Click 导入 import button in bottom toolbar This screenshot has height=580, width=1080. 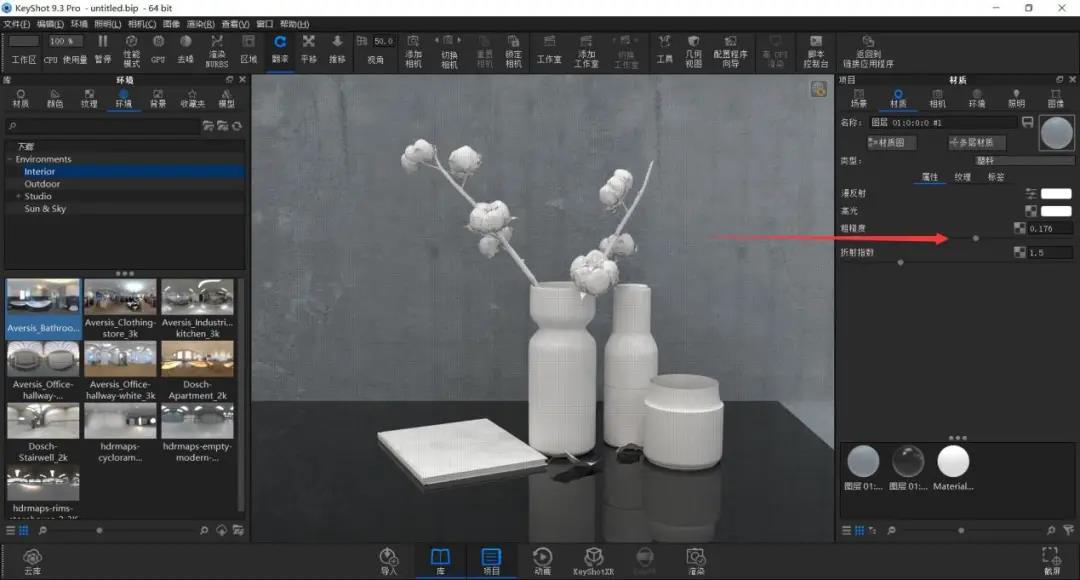pos(388,561)
